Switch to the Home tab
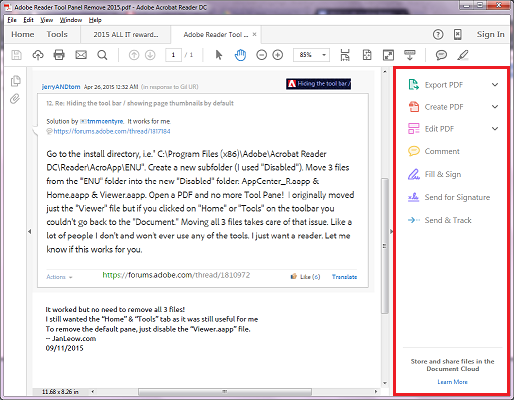514x400 pixels. click(23, 34)
